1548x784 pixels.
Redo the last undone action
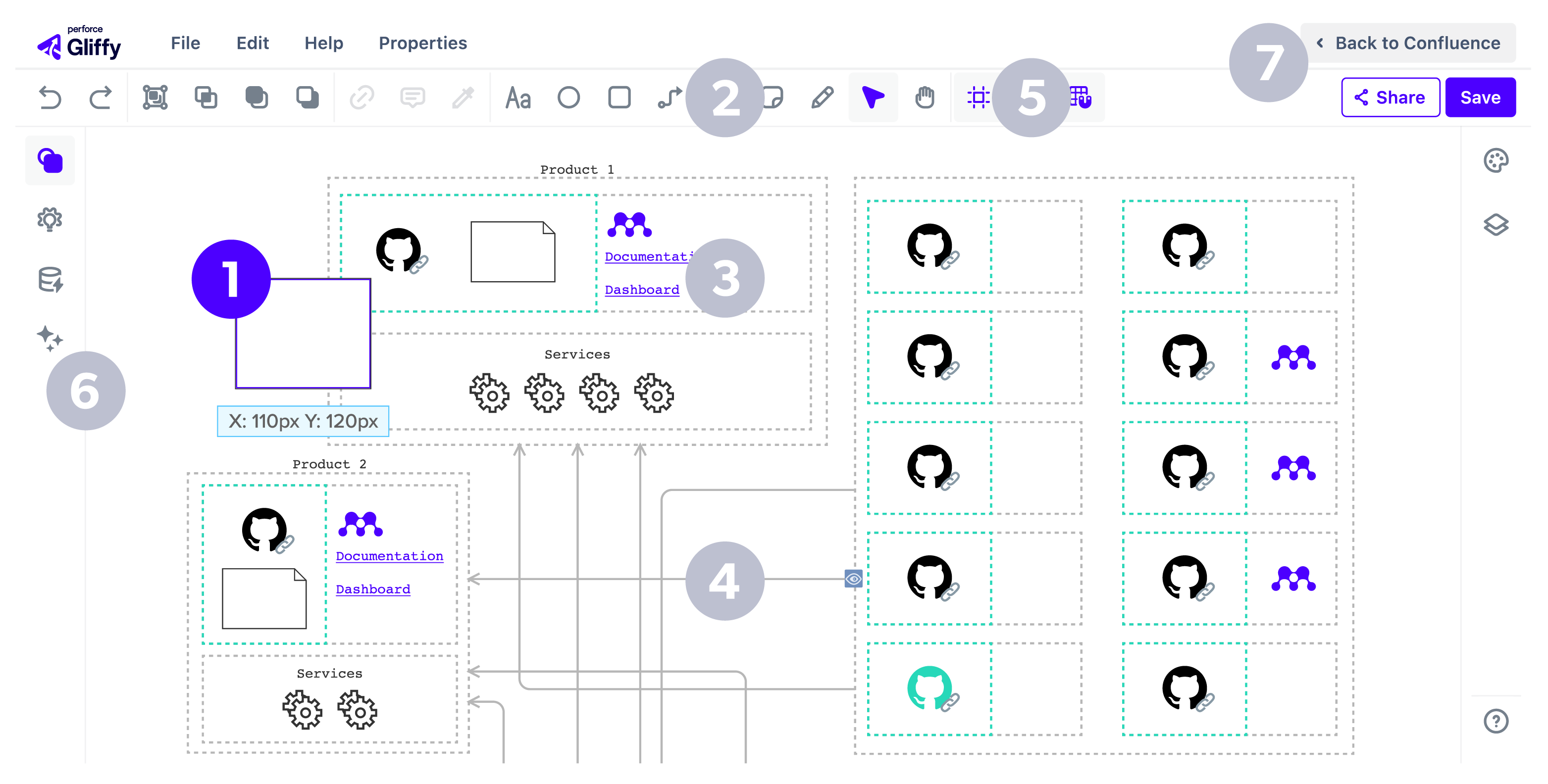click(x=101, y=98)
